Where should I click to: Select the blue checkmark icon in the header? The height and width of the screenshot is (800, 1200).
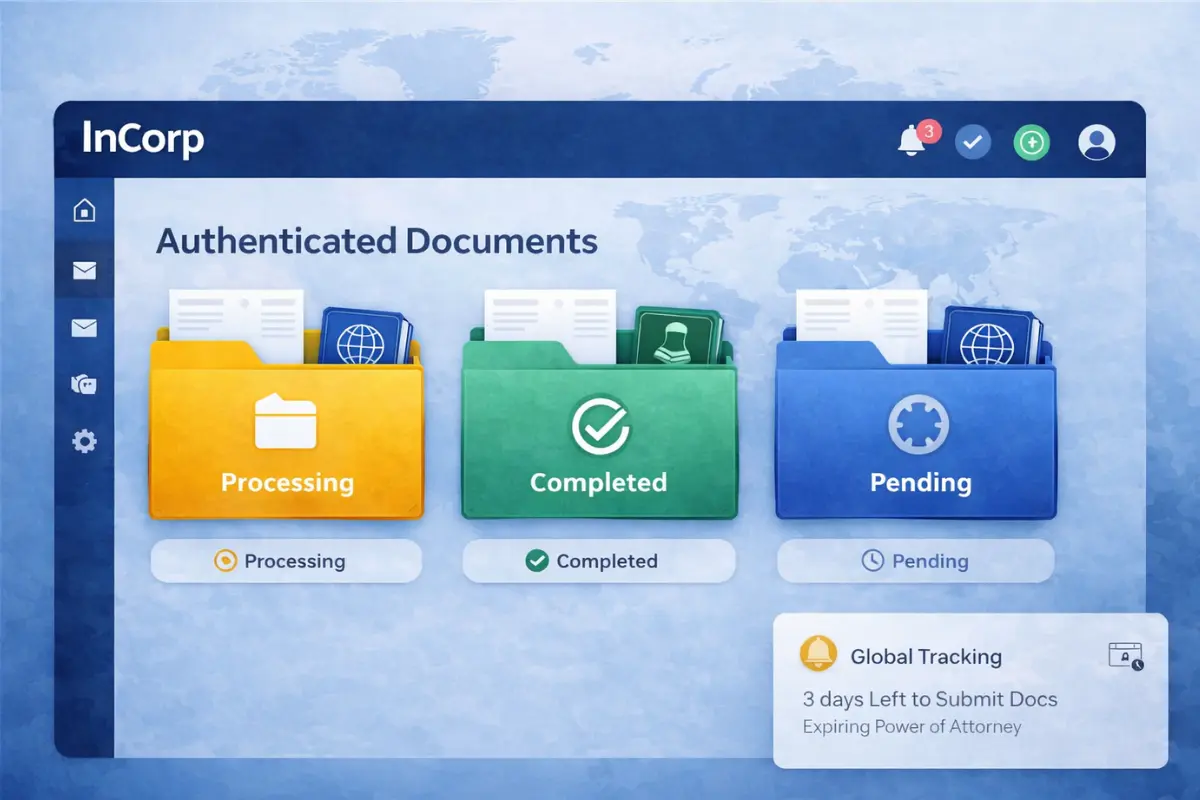[x=971, y=141]
